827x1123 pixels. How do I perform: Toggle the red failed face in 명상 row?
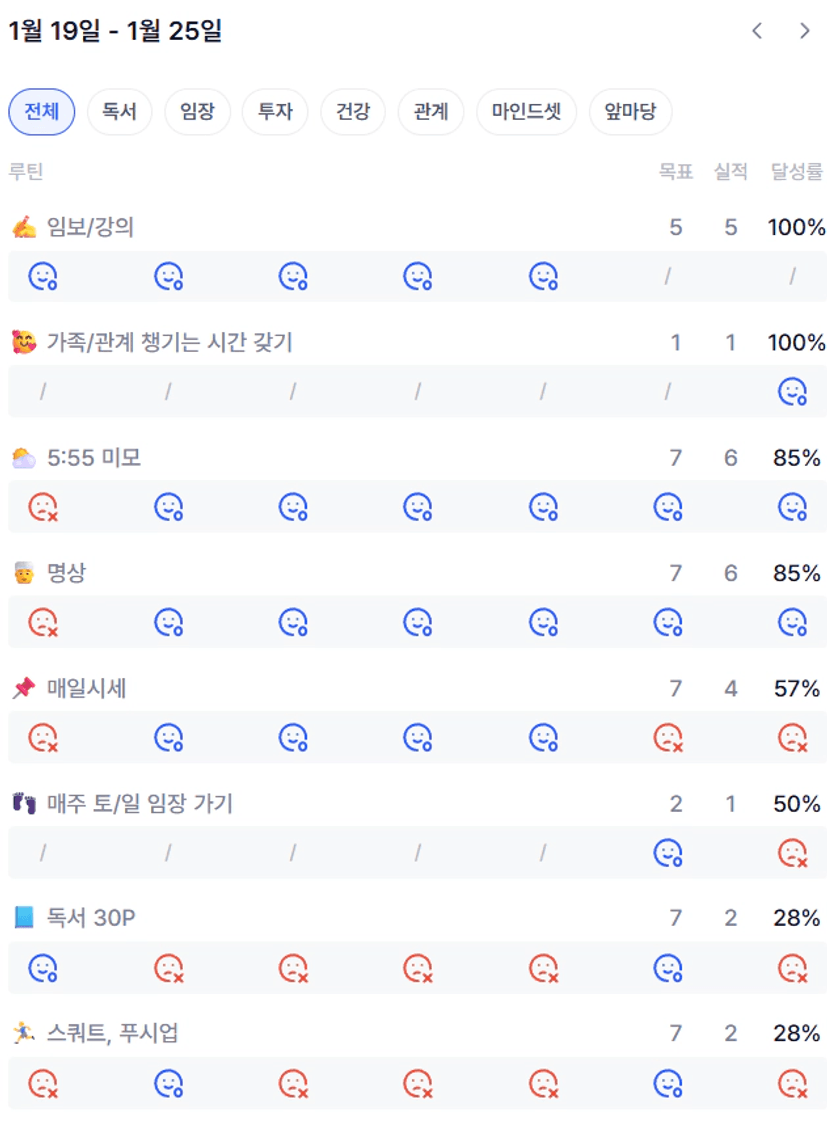click(x=43, y=622)
